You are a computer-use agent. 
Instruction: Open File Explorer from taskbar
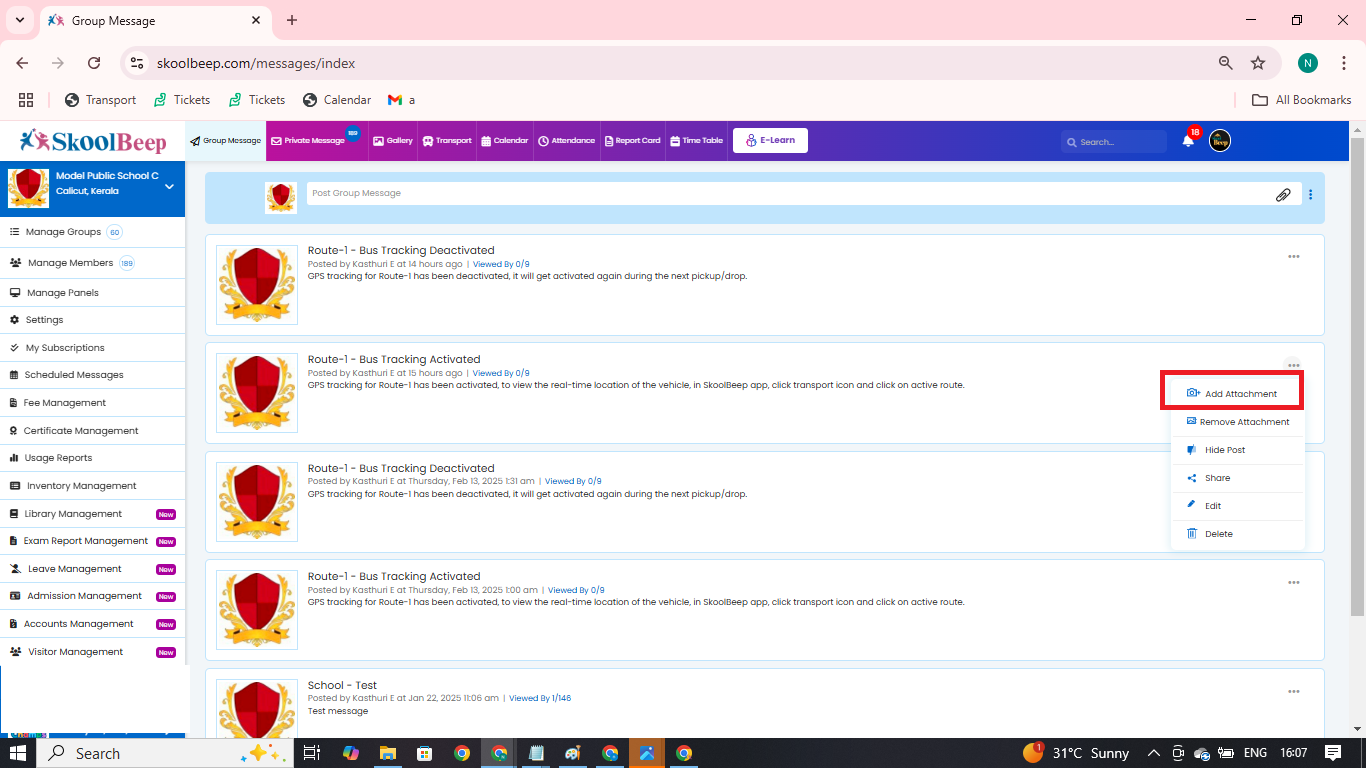click(388, 753)
